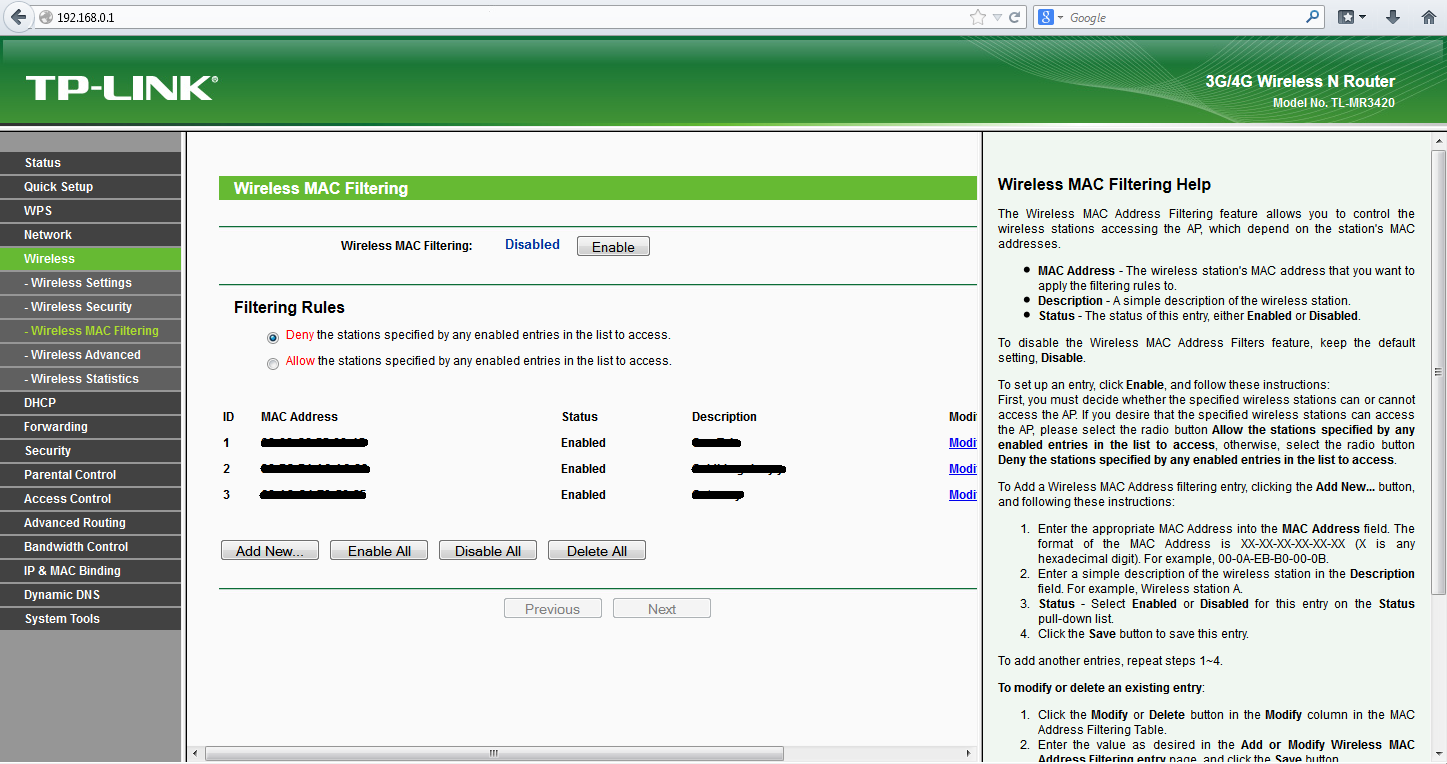Click the Next page button
Viewport: 1447px width, 764px height.
click(662, 609)
